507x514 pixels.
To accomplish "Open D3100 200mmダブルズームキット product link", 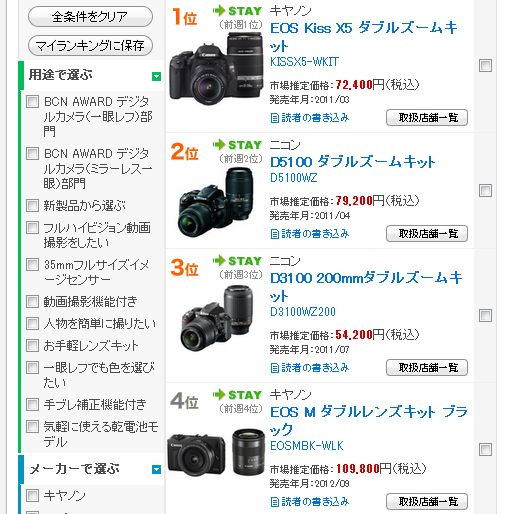I will [366, 287].
